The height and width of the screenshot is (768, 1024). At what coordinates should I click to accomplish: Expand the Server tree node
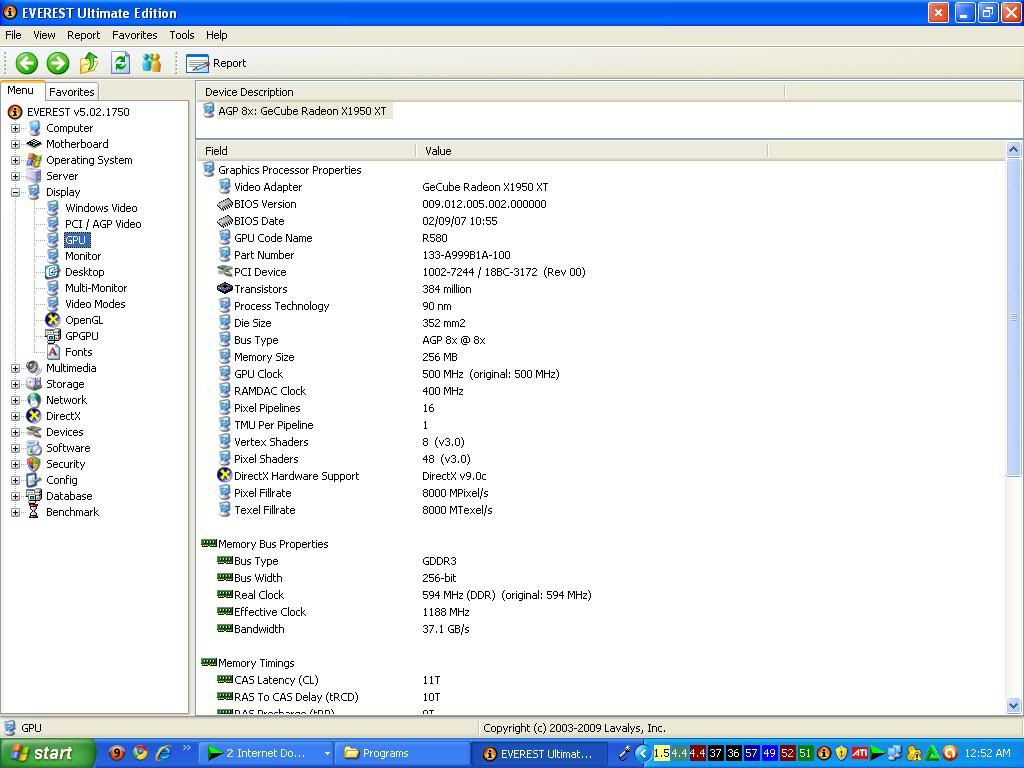point(15,176)
